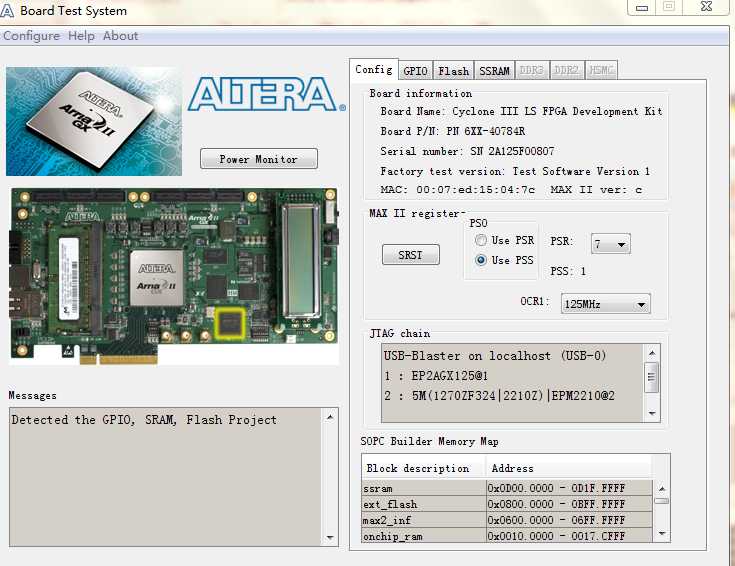Click the Factory test version line
The width and height of the screenshot is (735, 566).
[x=515, y=171]
